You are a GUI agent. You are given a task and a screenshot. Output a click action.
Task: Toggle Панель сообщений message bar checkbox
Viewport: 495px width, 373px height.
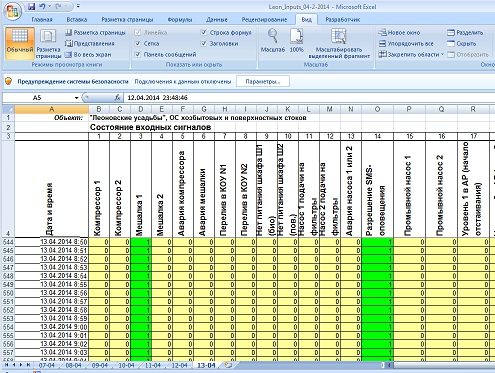pyautogui.click(x=138, y=54)
